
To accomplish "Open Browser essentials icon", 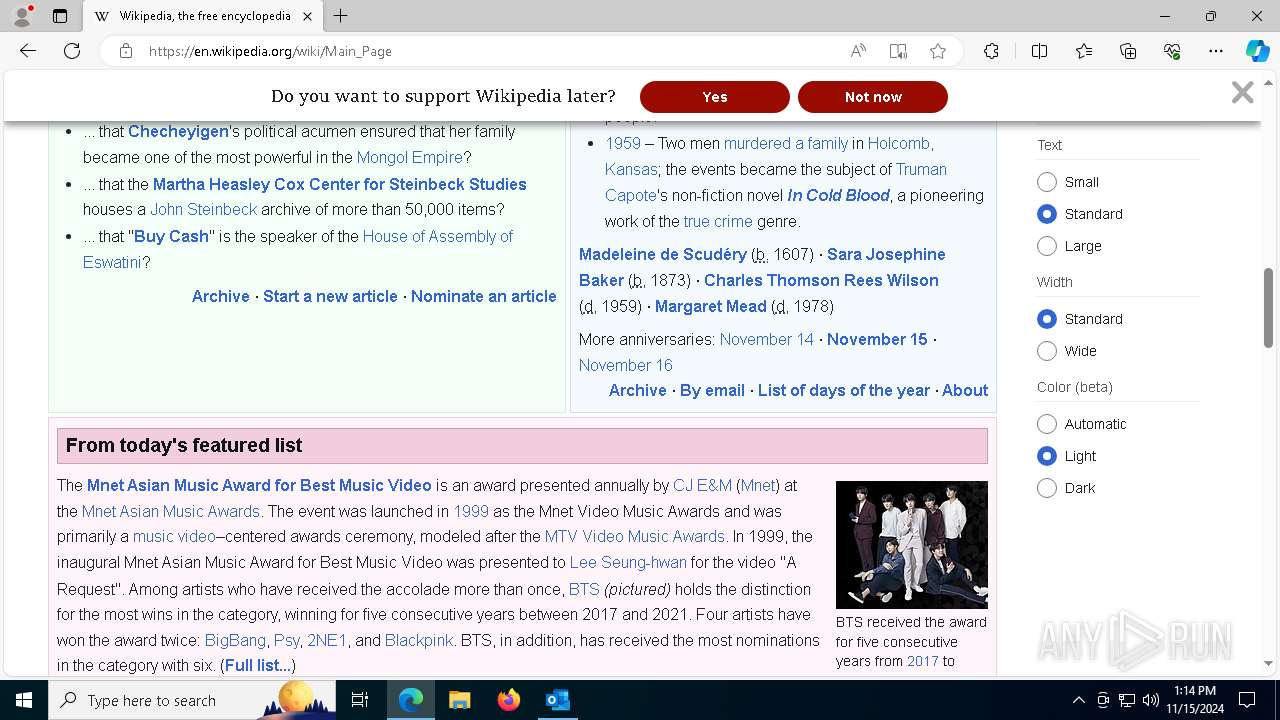I will [x=1172, y=51].
